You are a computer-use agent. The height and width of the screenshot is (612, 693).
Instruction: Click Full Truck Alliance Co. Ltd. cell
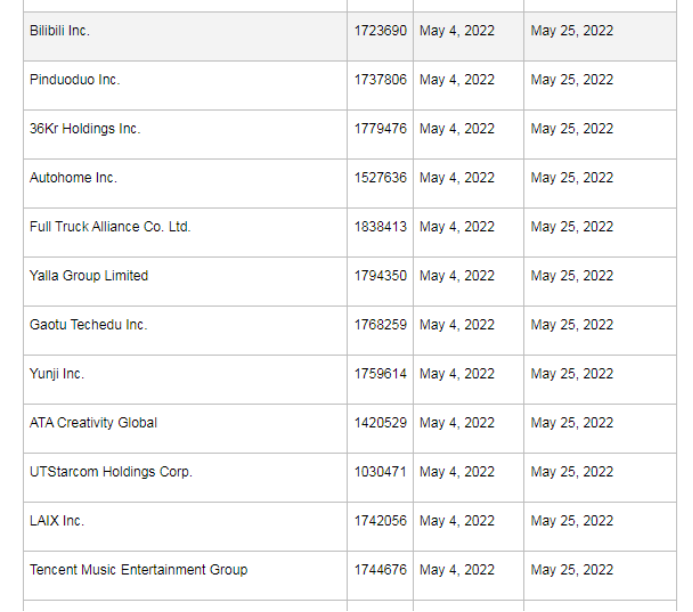110,227
